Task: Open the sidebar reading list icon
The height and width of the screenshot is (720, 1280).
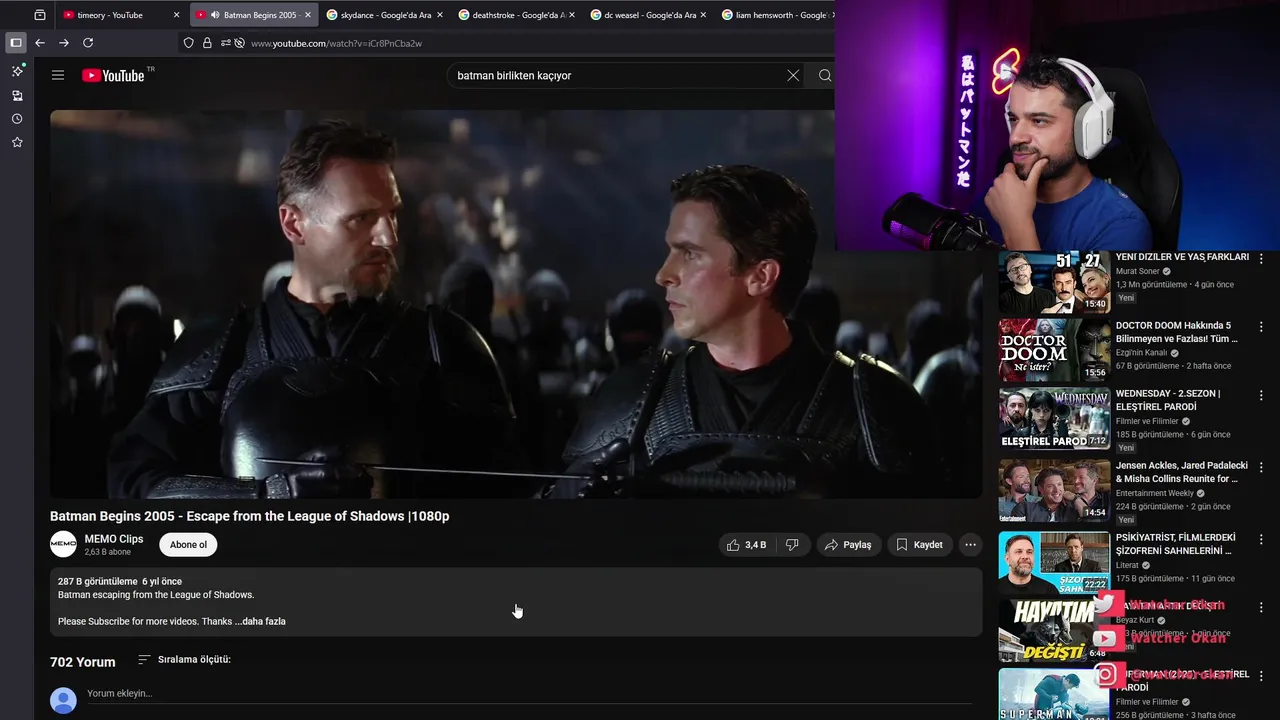Action: pos(17,95)
